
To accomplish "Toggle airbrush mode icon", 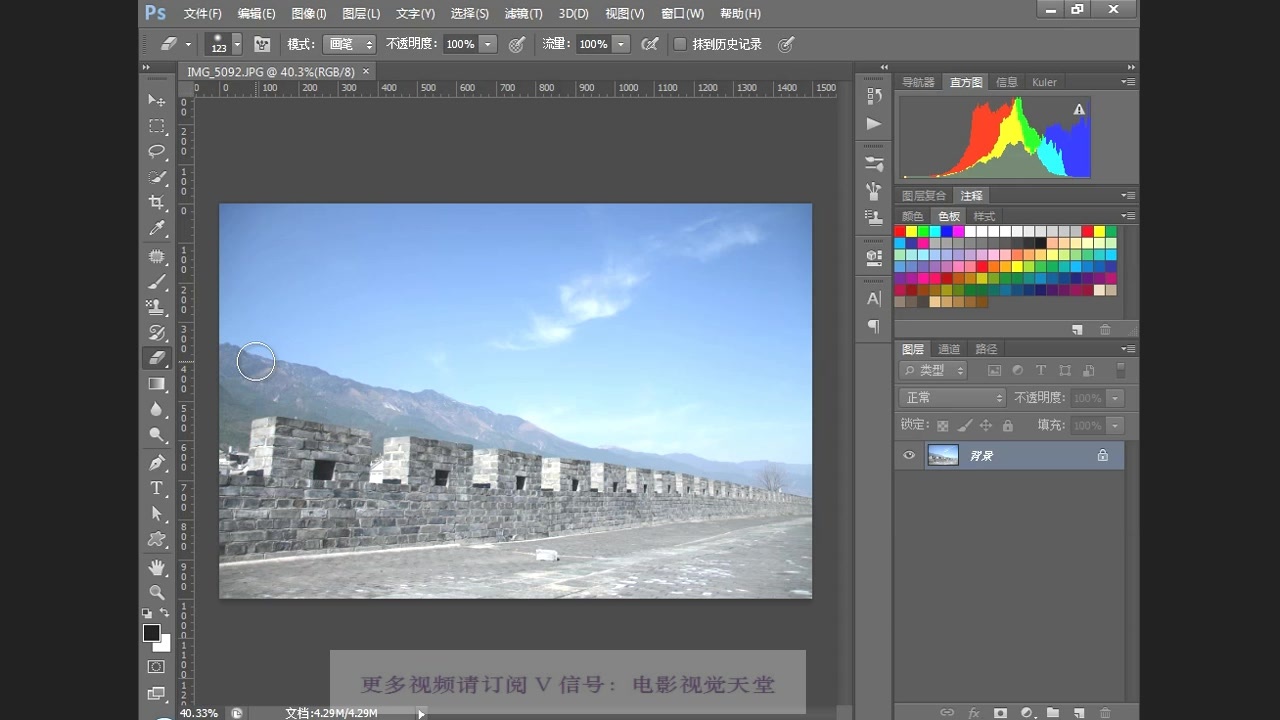I will click(x=650, y=44).
